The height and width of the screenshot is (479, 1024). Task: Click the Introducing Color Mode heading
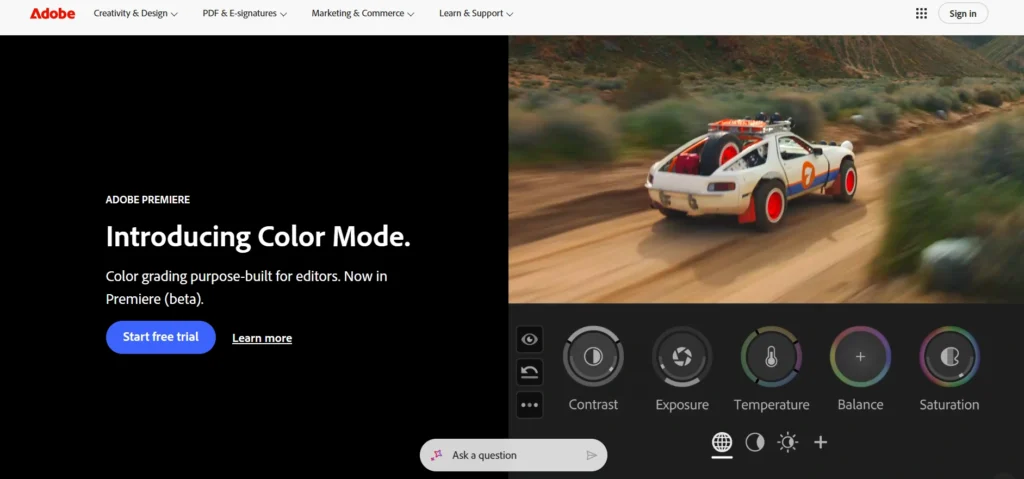coord(258,237)
